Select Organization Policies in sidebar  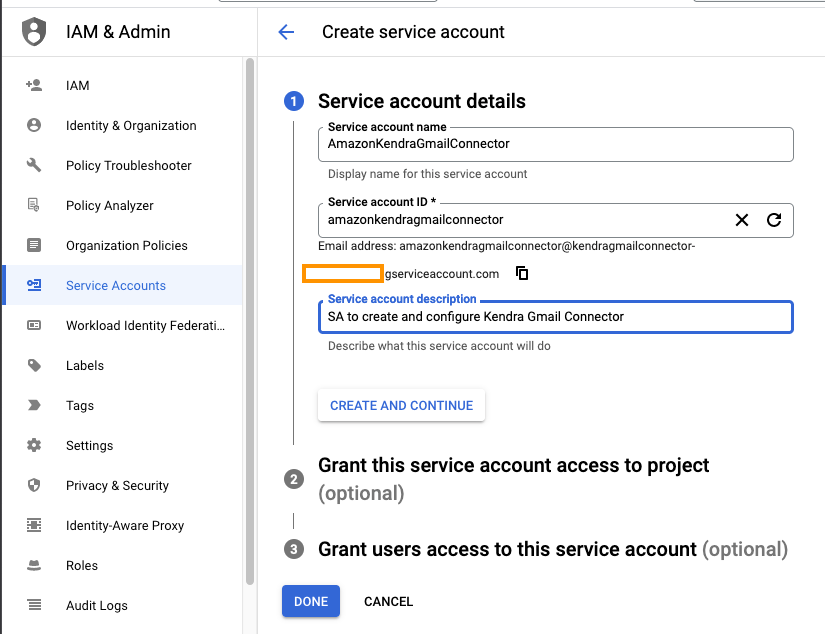(122, 245)
